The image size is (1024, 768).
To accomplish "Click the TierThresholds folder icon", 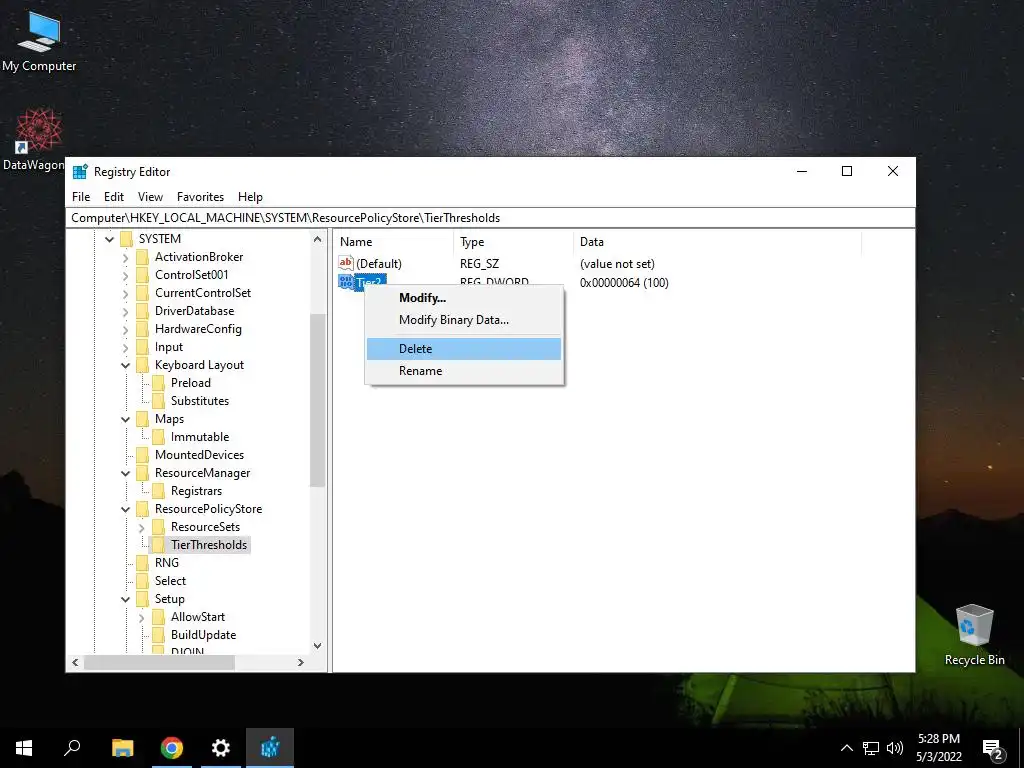I will coord(159,545).
